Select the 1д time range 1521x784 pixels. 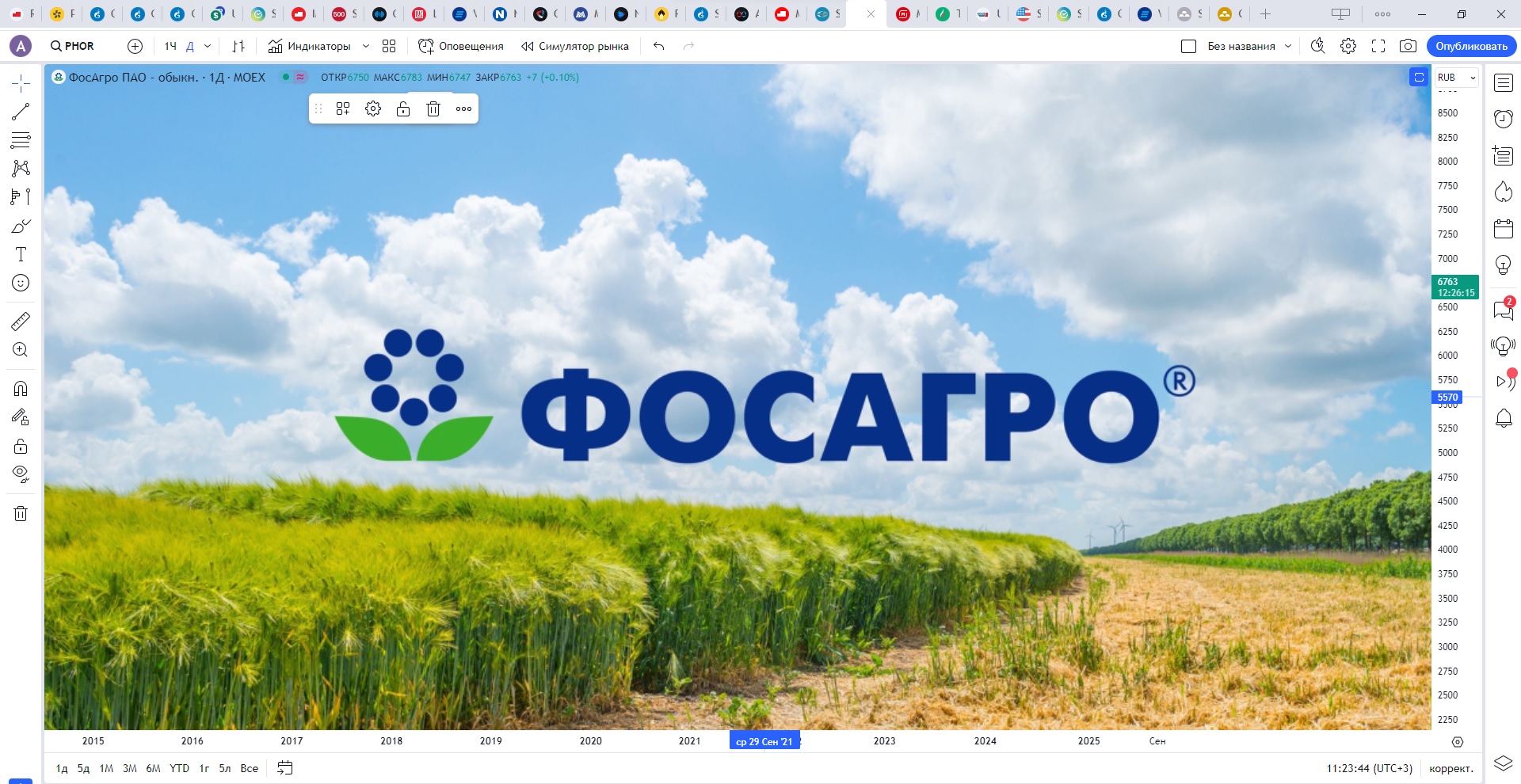click(62, 768)
